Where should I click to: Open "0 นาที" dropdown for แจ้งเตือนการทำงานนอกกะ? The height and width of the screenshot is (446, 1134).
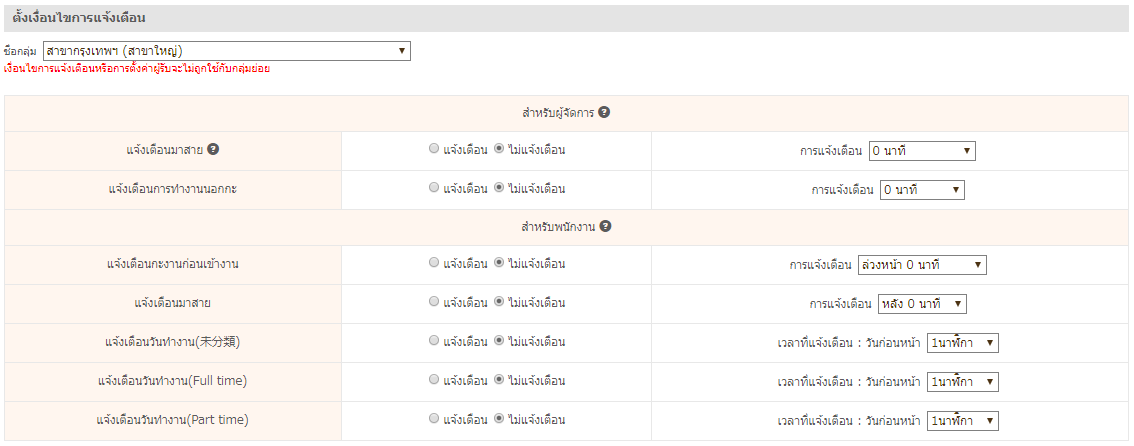922,189
